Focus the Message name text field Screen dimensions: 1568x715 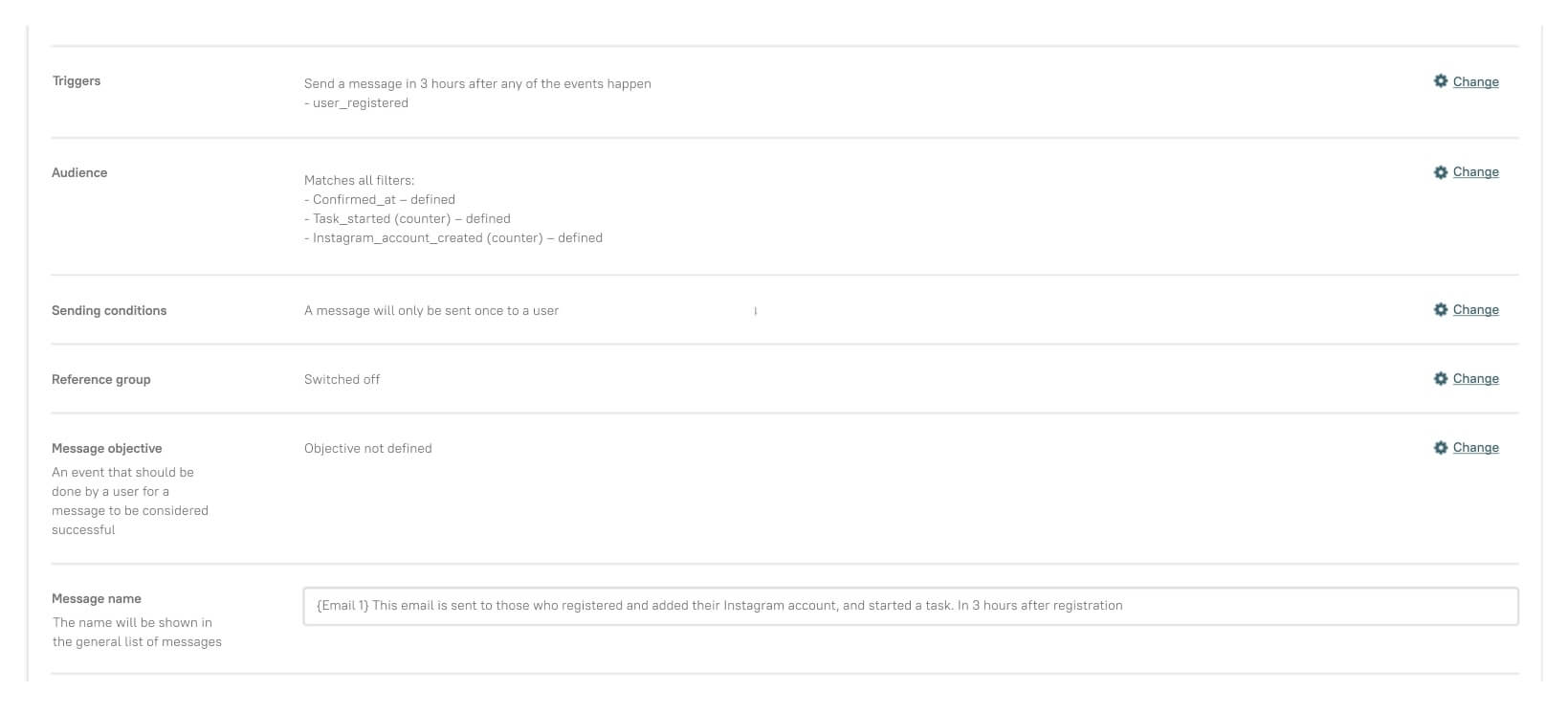pos(911,606)
